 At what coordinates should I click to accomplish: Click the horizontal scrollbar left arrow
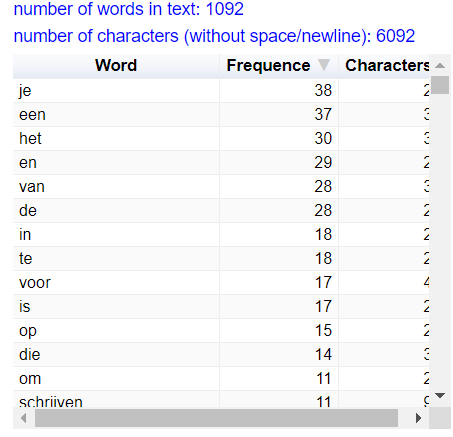[x=24, y=418]
